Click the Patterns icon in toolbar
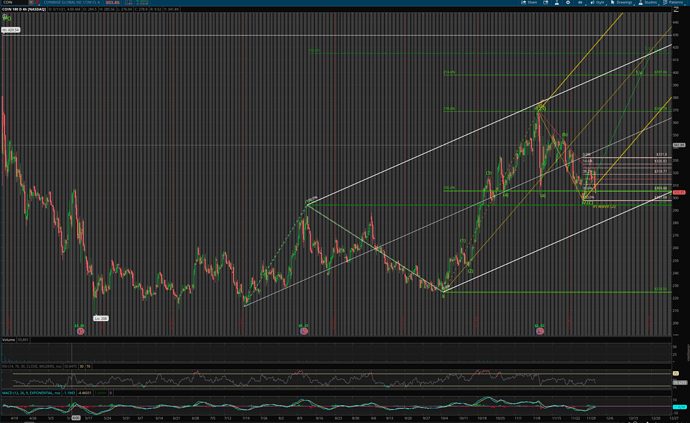Screen dimensions: 690x423 point(665,3)
